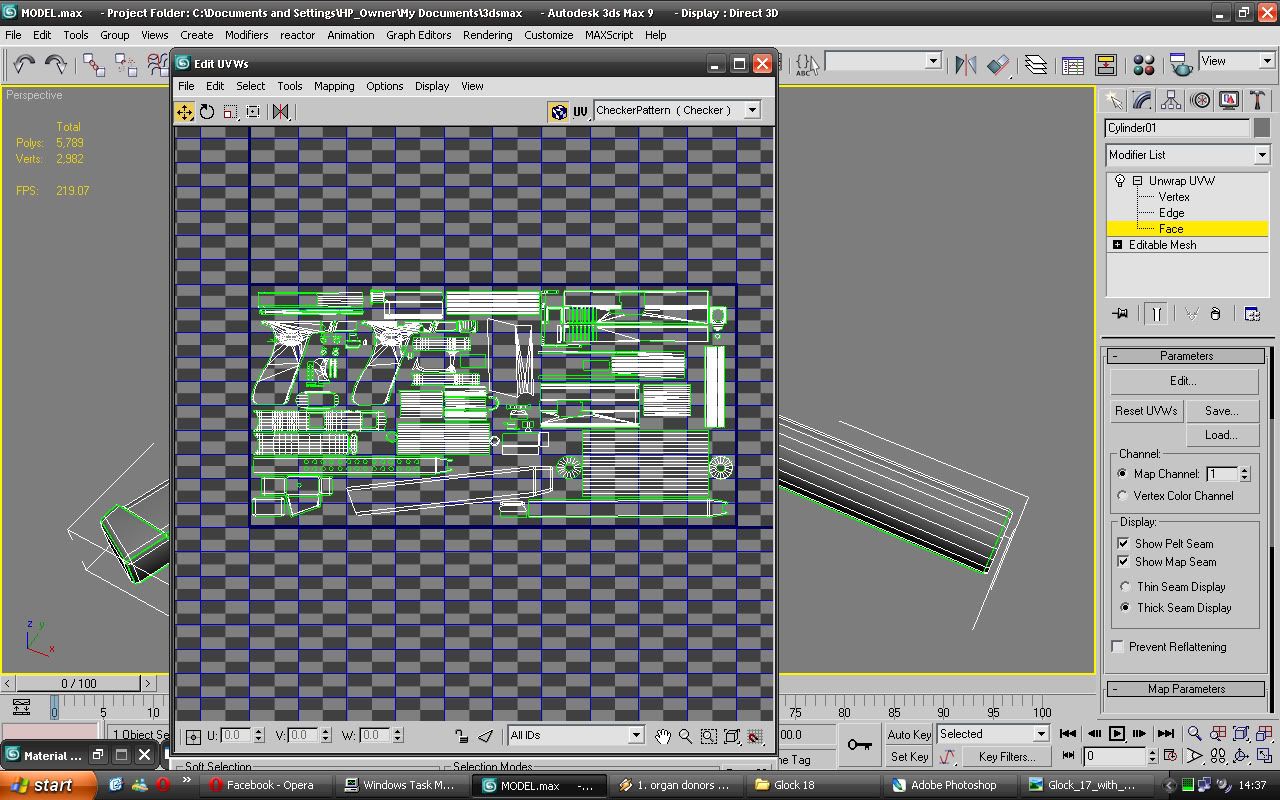This screenshot has height=800, width=1280.
Task: Collapse the Unwrap UVW modifier tree
Action: coord(1138,181)
